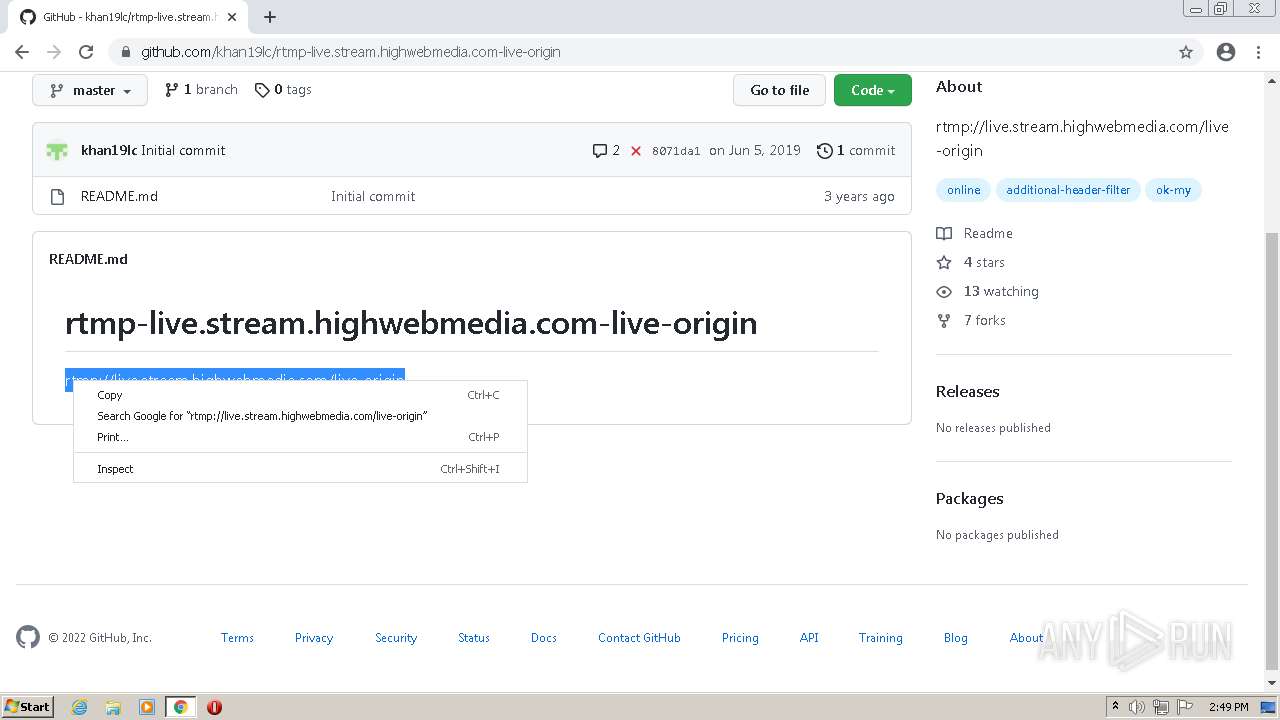The height and width of the screenshot is (720, 1280).
Task: Open the 7 forks link
Action: pyautogui.click(x=972, y=320)
